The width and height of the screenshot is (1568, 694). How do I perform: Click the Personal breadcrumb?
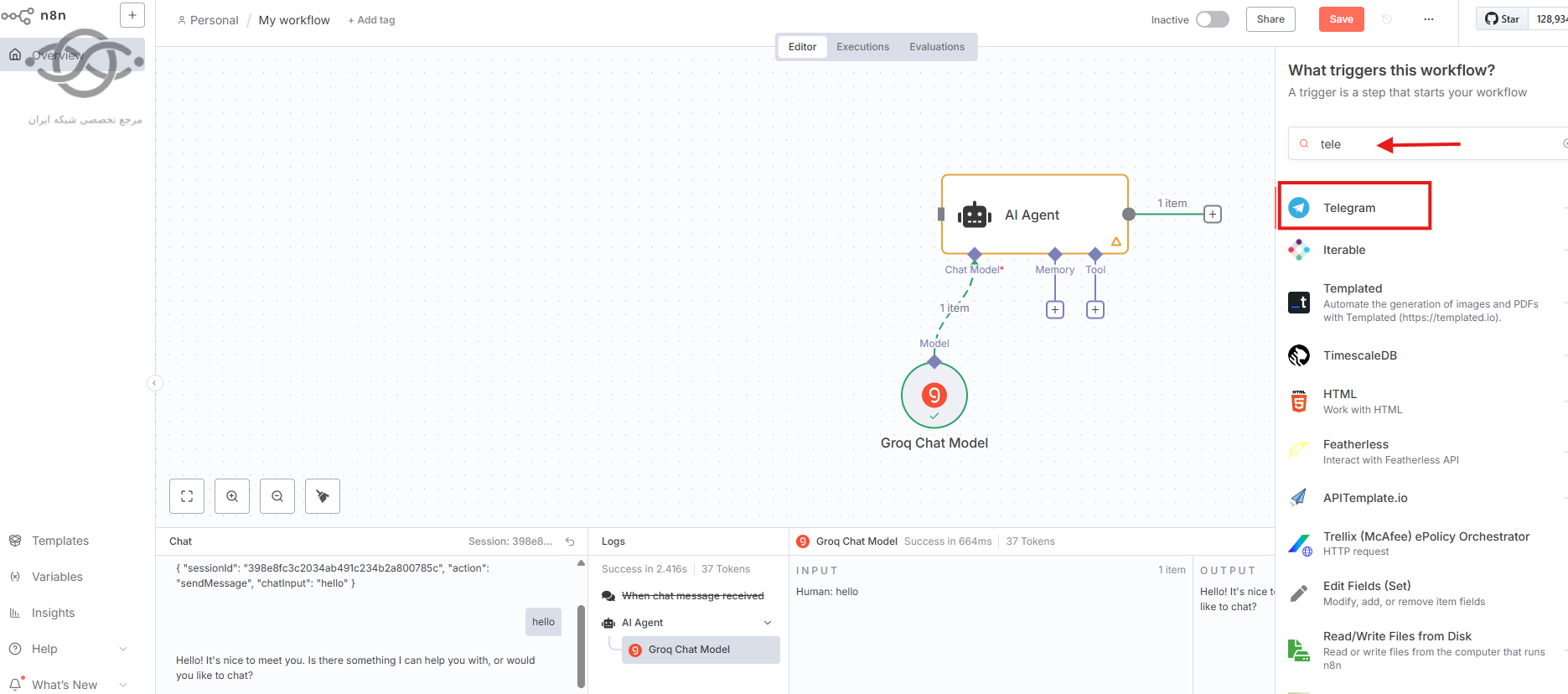[x=208, y=20]
